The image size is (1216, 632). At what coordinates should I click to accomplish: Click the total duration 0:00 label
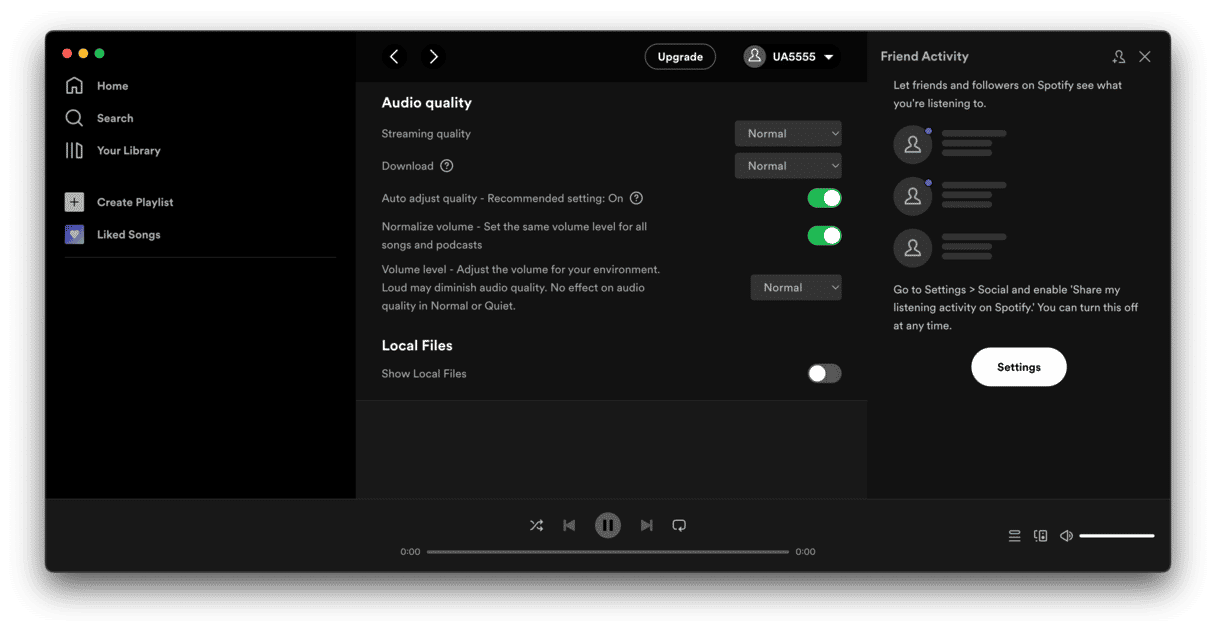coord(805,552)
